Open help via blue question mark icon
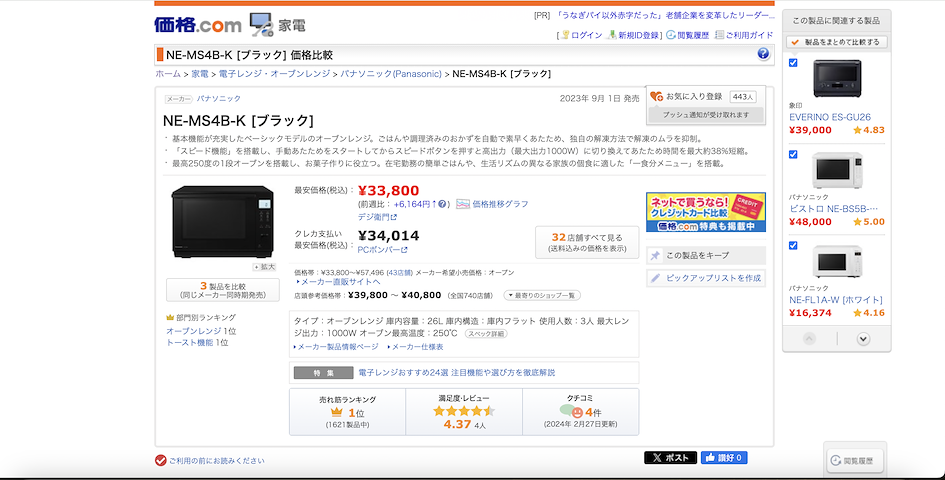The image size is (945, 480). [763, 54]
